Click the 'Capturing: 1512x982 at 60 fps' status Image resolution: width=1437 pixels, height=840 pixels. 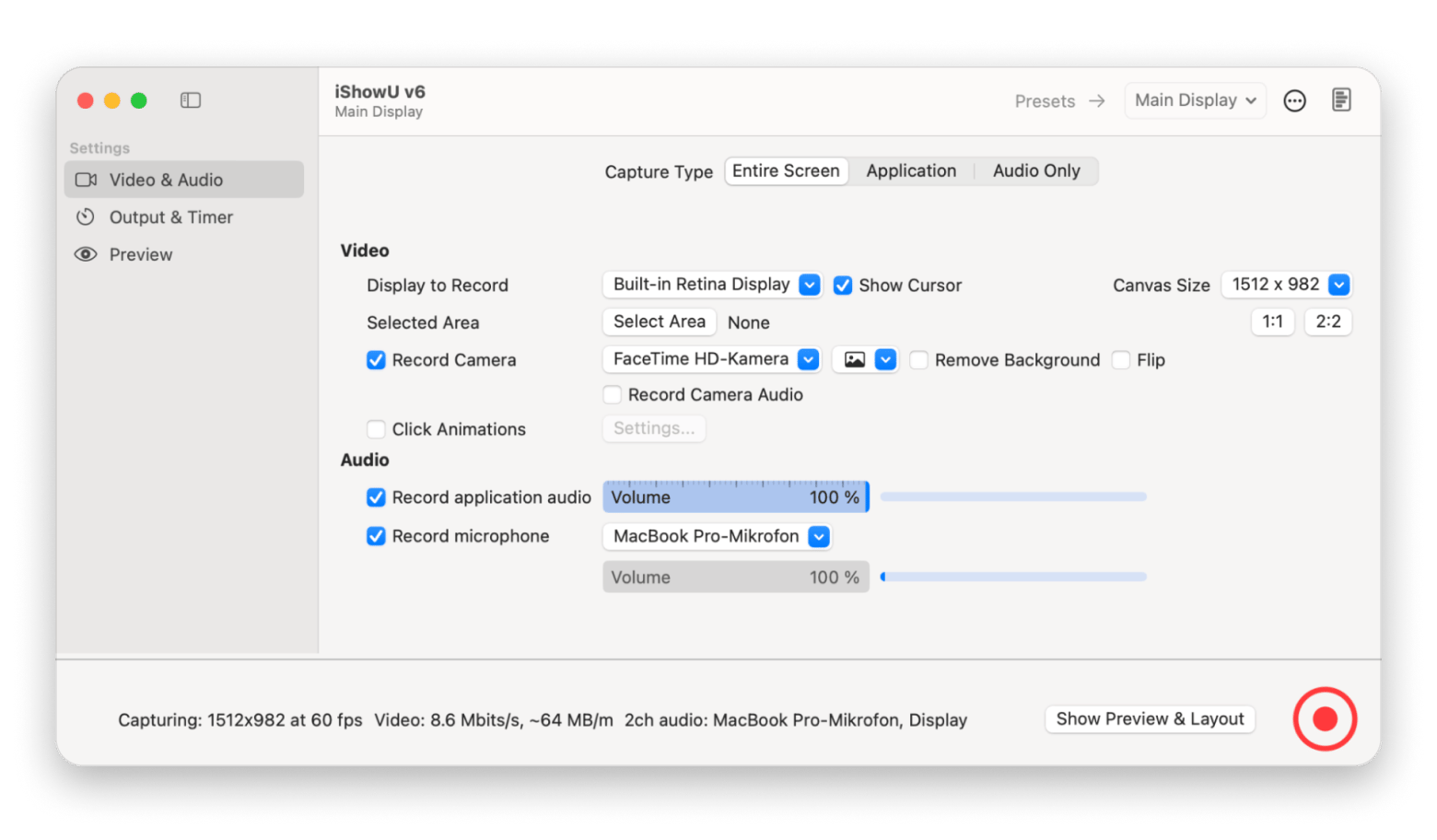coord(239,720)
